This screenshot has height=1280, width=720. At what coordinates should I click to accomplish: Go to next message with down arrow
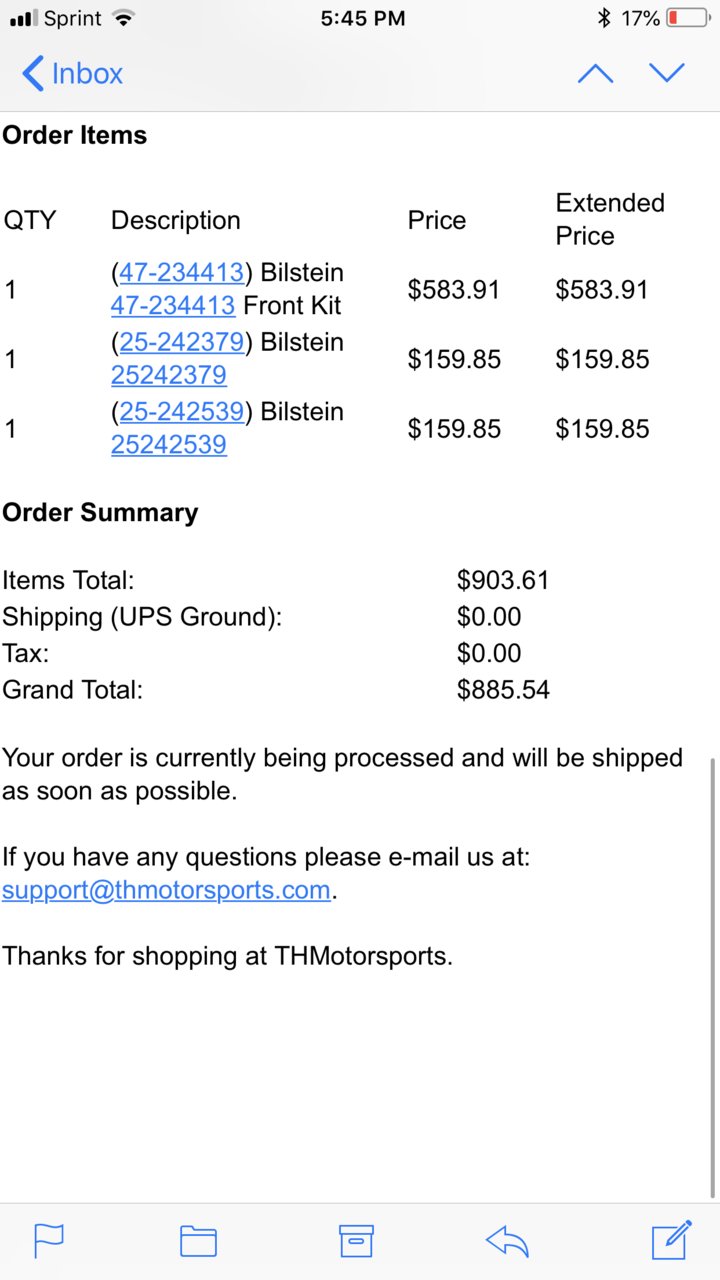[x=667, y=73]
